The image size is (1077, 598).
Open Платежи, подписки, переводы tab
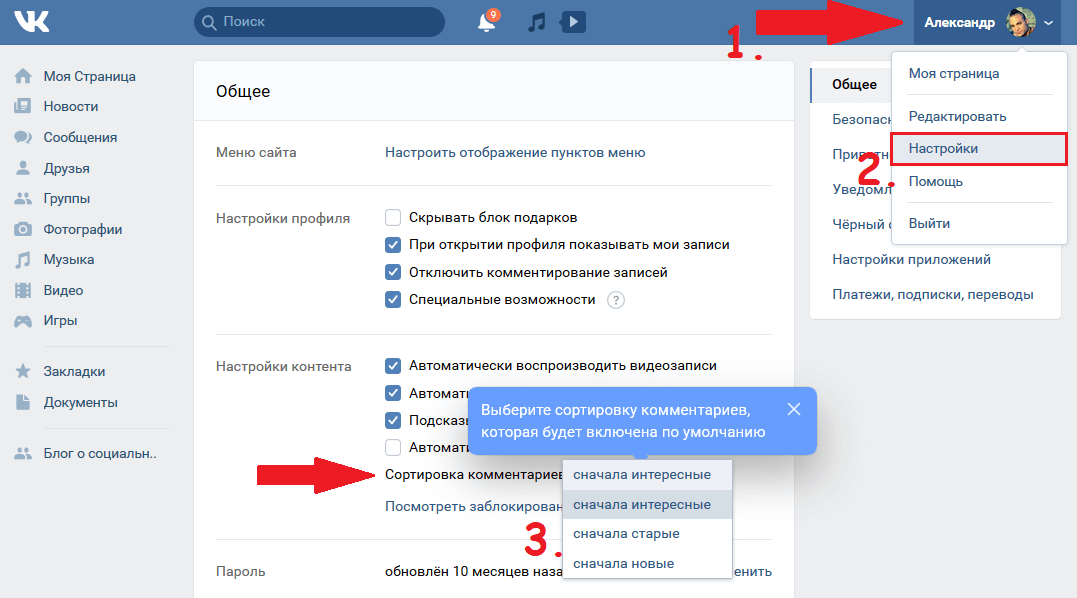[x=933, y=295]
